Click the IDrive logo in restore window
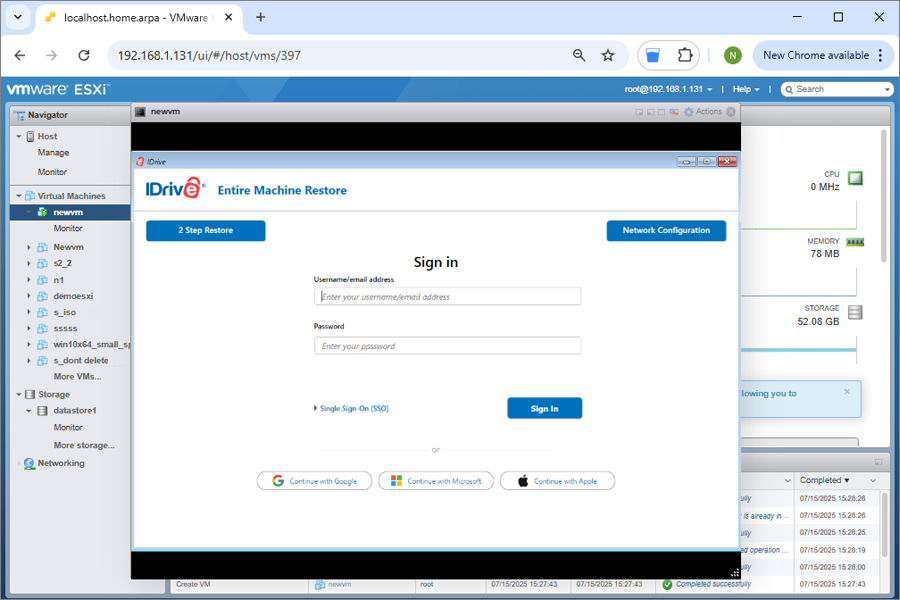The image size is (900, 600). (175, 188)
